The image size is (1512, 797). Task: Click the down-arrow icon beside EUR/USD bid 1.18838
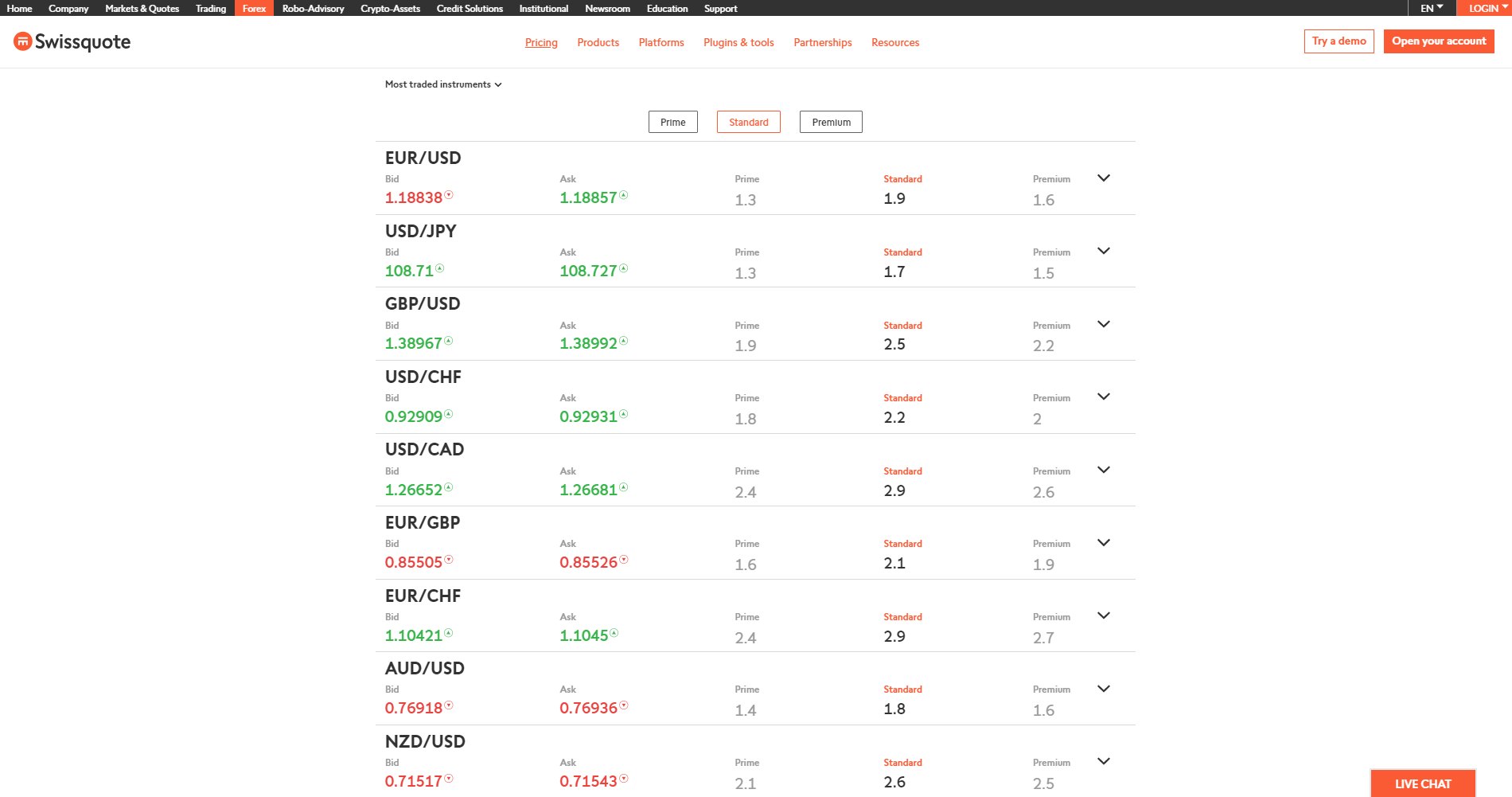tap(449, 195)
